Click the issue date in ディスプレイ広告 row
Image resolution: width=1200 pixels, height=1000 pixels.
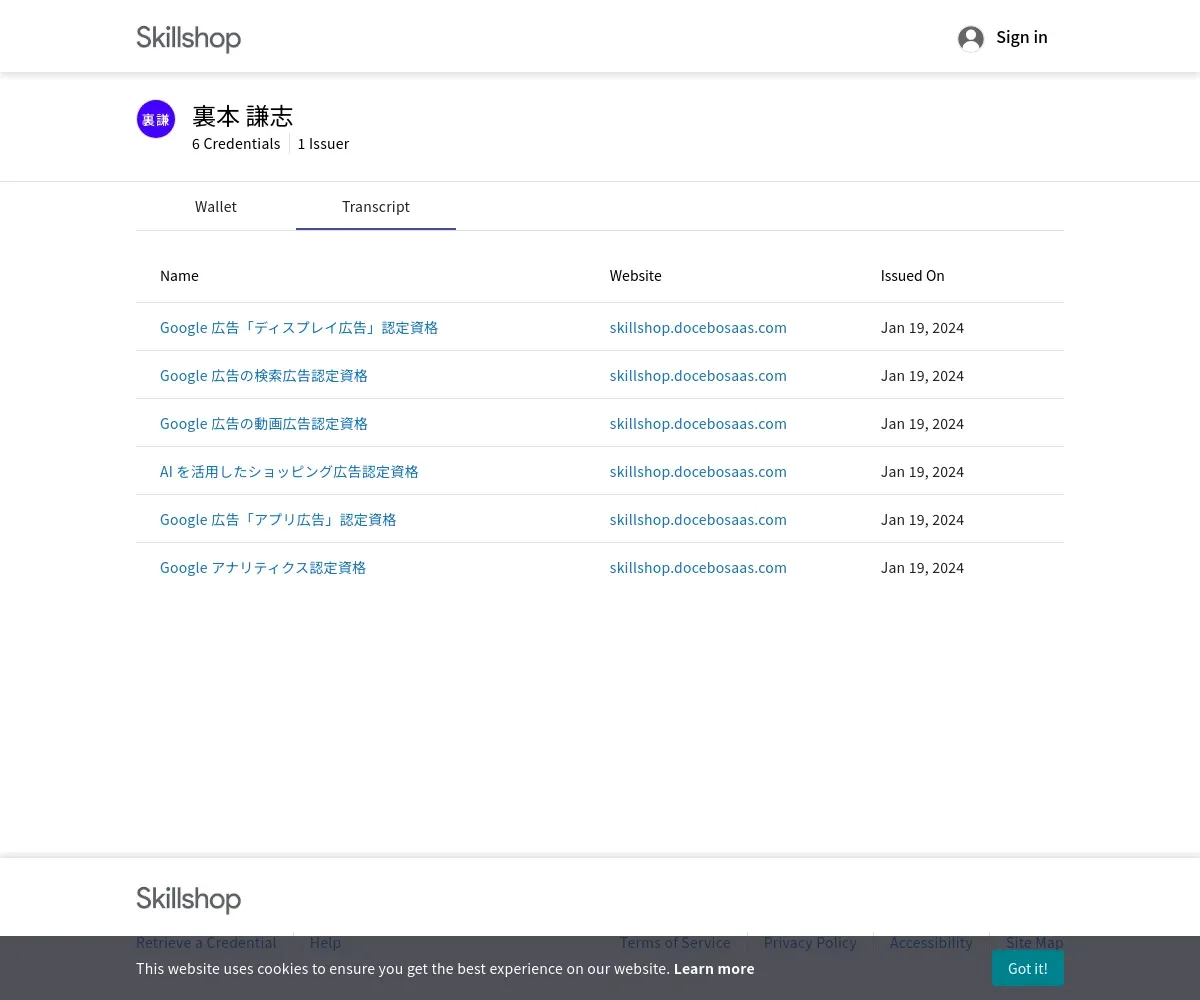click(922, 328)
